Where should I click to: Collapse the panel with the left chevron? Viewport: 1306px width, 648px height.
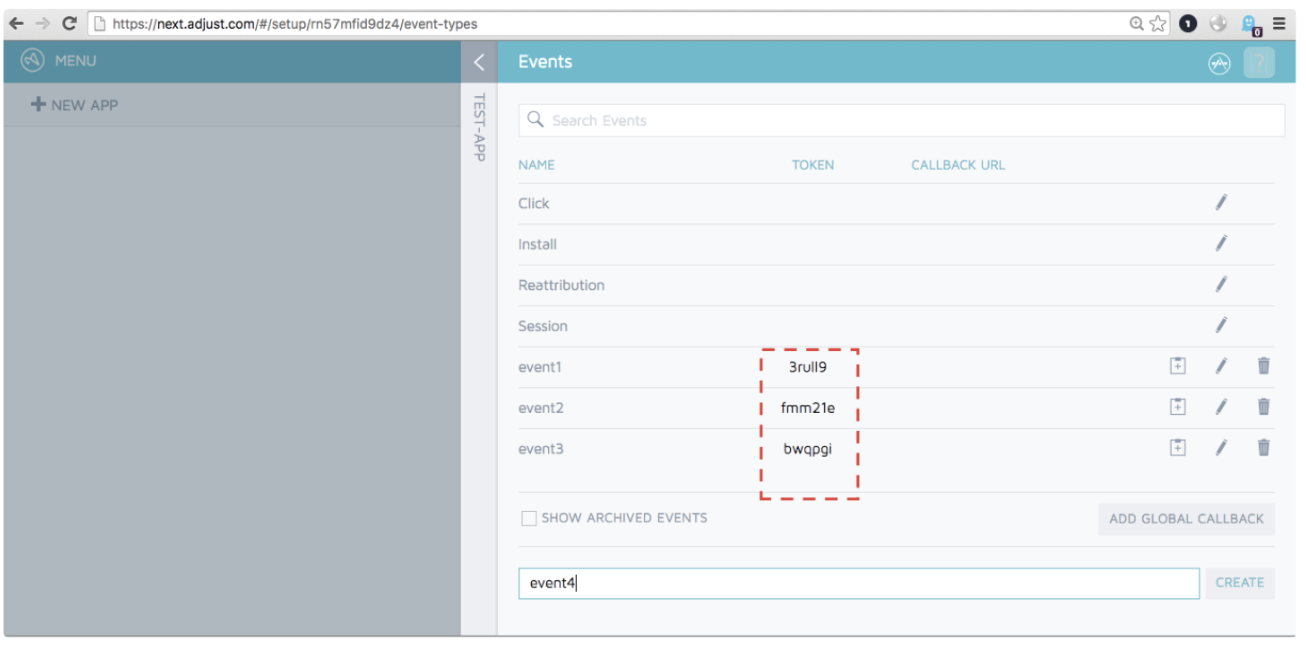479,63
